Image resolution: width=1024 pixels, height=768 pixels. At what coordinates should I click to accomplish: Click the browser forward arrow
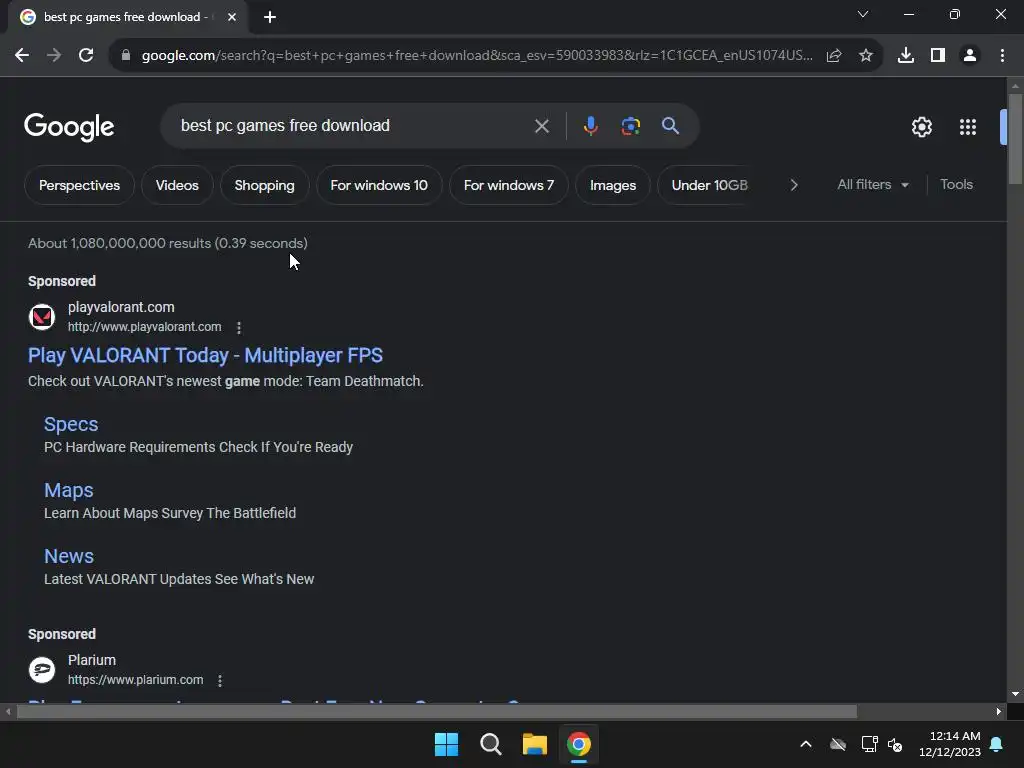tap(54, 56)
